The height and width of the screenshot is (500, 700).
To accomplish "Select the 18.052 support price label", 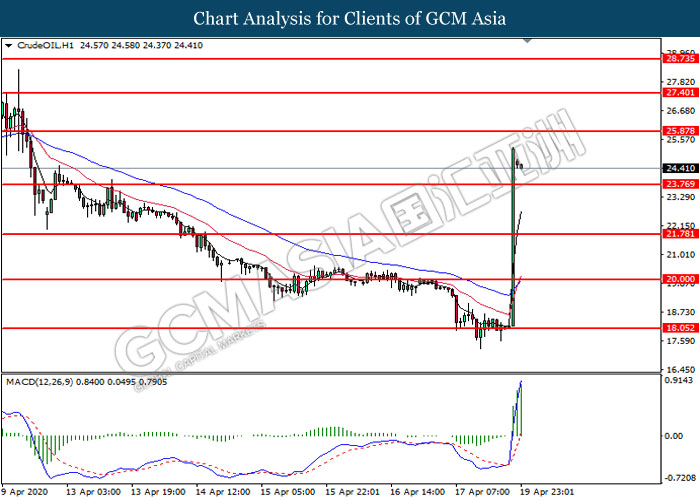I will (x=680, y=328).
